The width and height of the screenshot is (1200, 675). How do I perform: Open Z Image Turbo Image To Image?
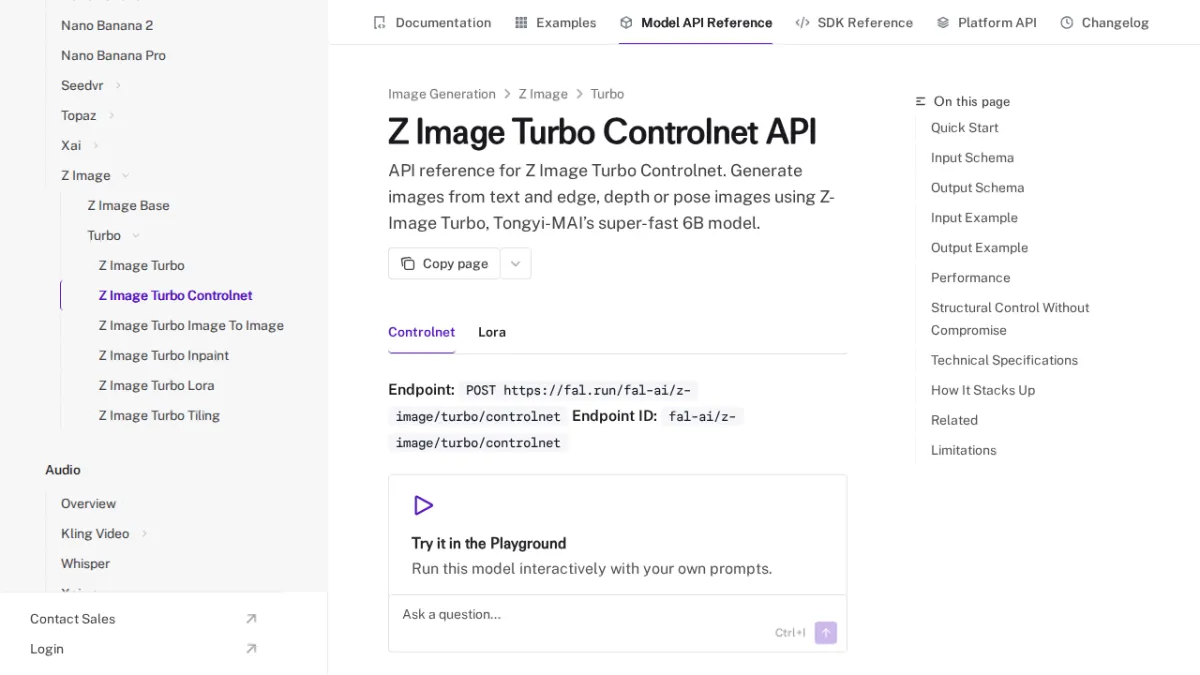191,325
